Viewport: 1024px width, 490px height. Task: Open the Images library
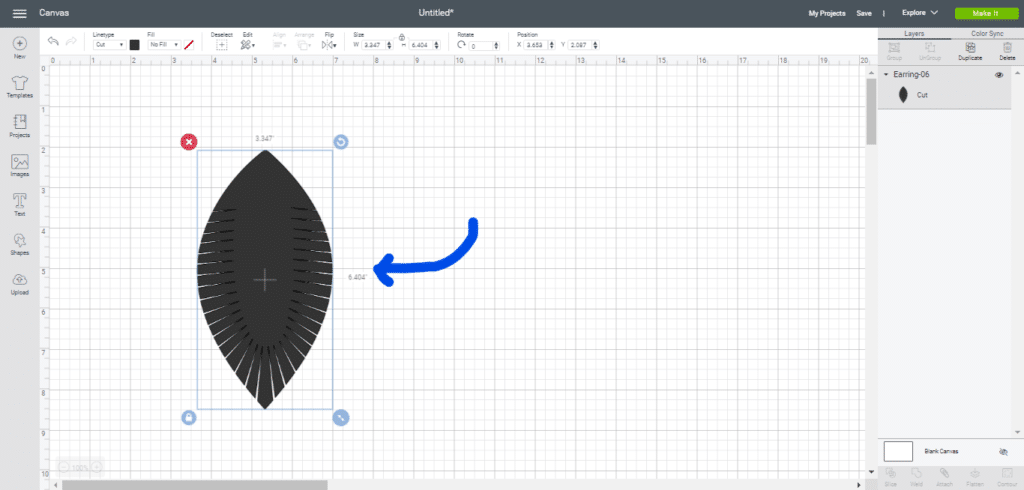point(19,163)
